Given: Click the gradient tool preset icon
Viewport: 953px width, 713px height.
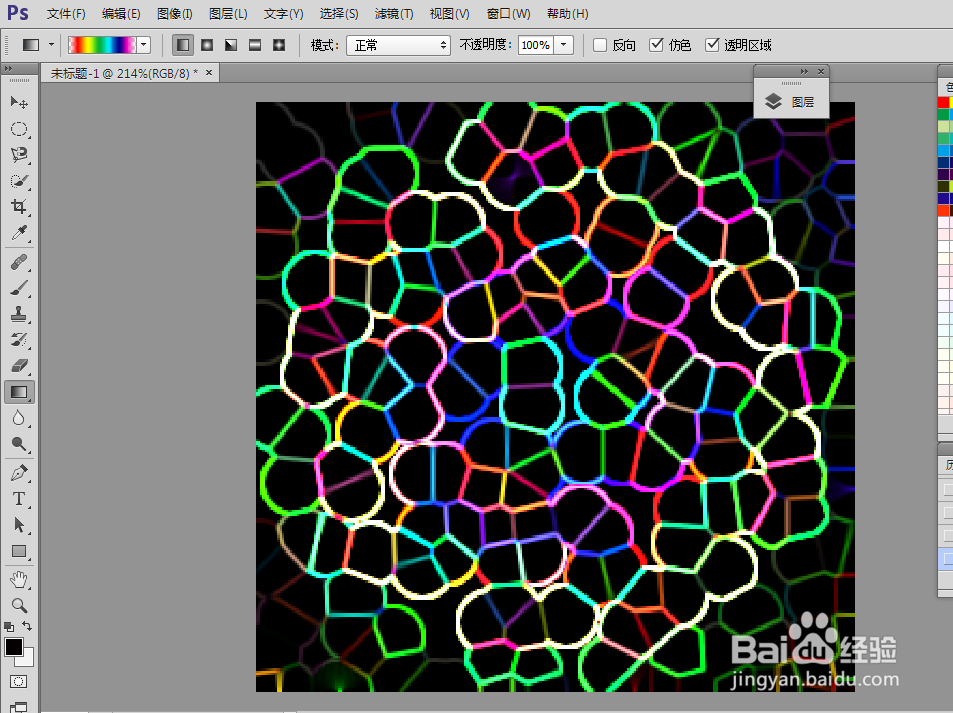Looking at the screenshot, I should click(31, 45).
